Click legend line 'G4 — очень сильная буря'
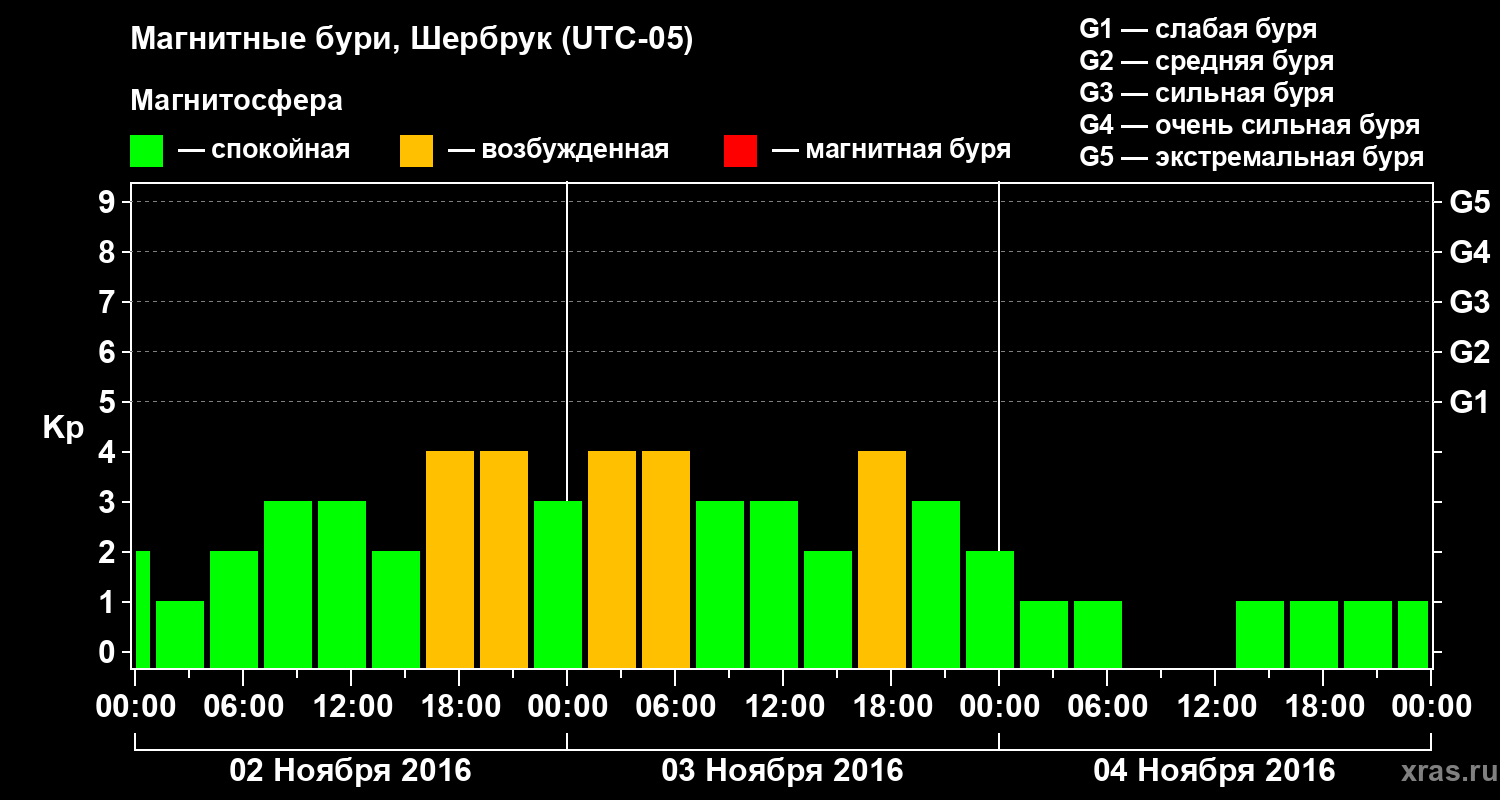Viewport: 1500px width, 800px height. tap(1250, 125)
